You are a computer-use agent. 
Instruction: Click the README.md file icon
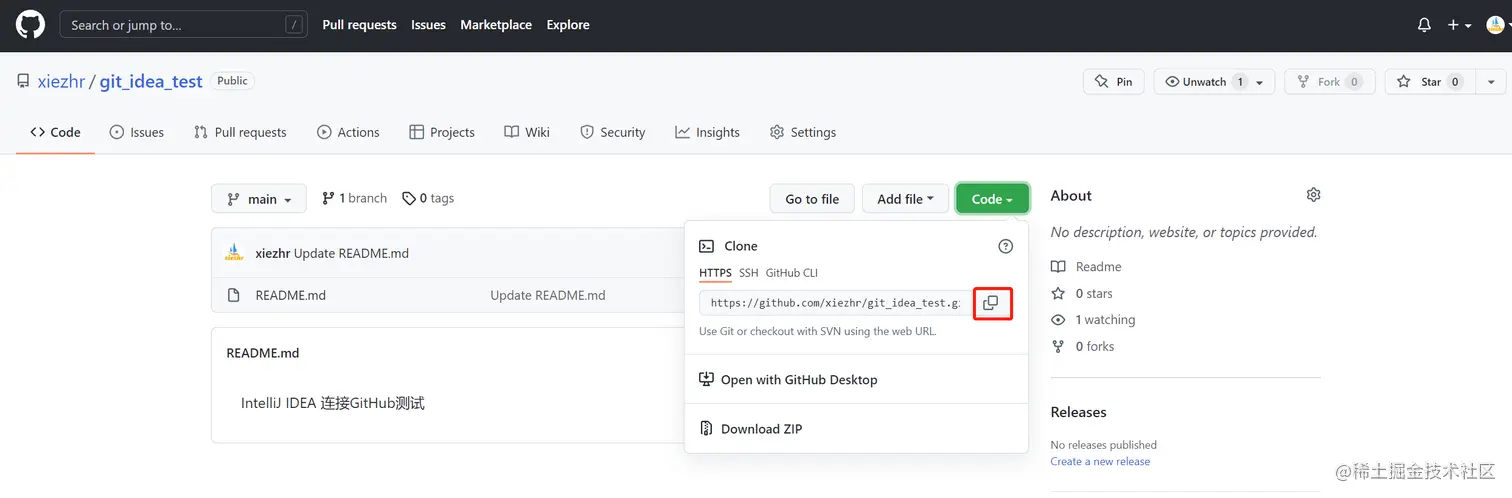click(234, 295)
